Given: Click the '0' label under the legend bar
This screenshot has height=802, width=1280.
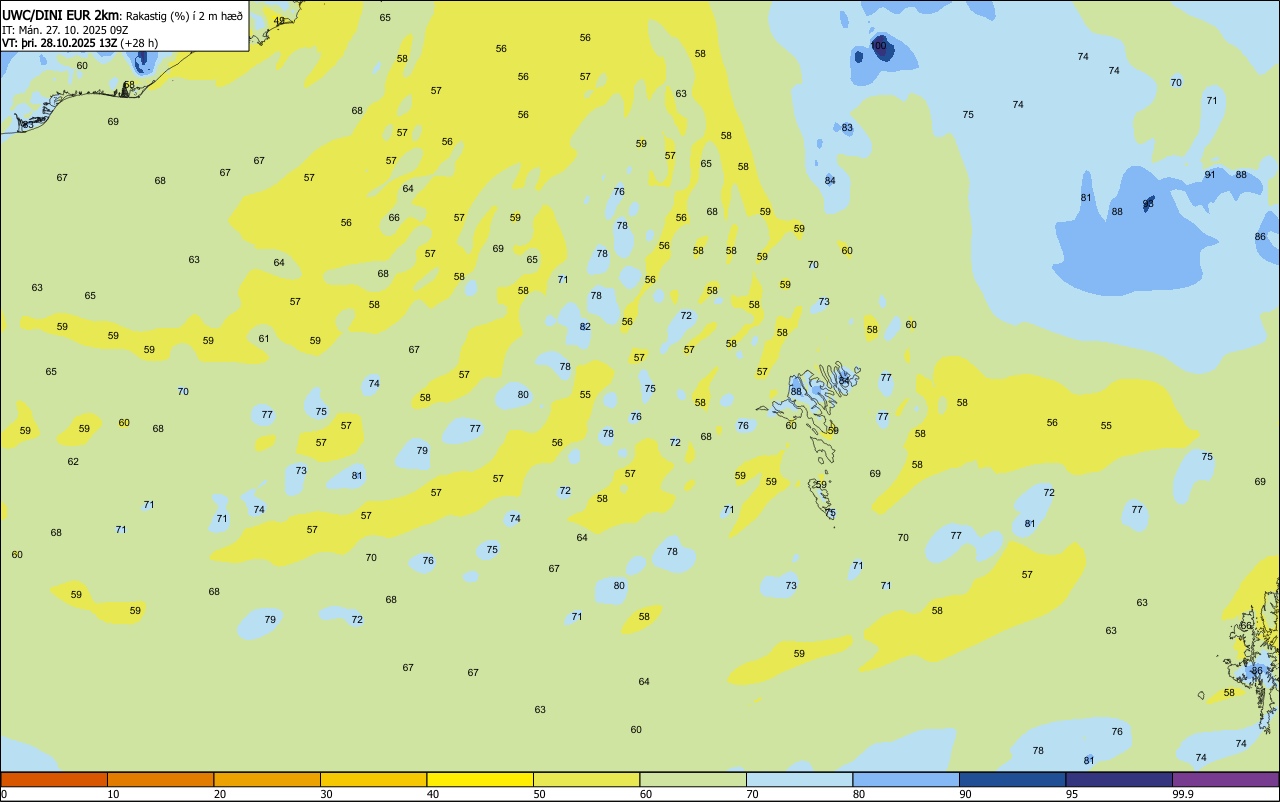Looking at the screenshot, I should (x=4, y=794).
